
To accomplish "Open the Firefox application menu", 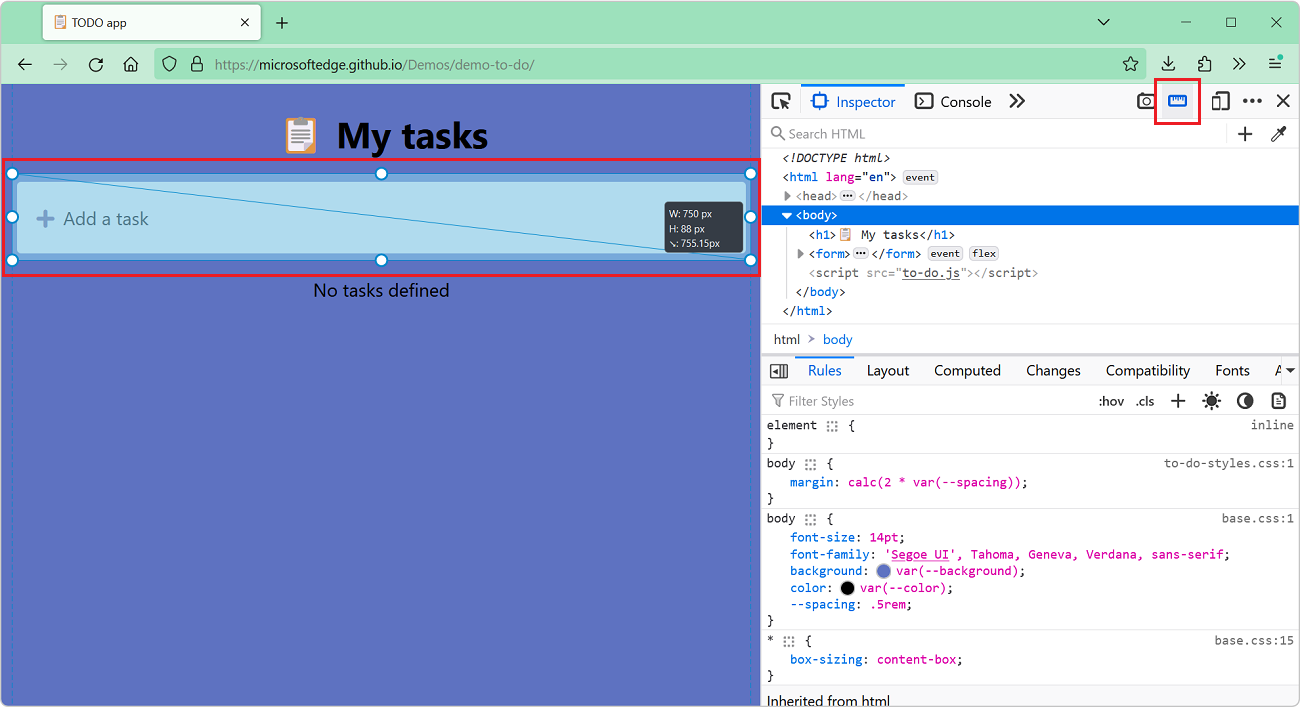I will coord(1275,64).
